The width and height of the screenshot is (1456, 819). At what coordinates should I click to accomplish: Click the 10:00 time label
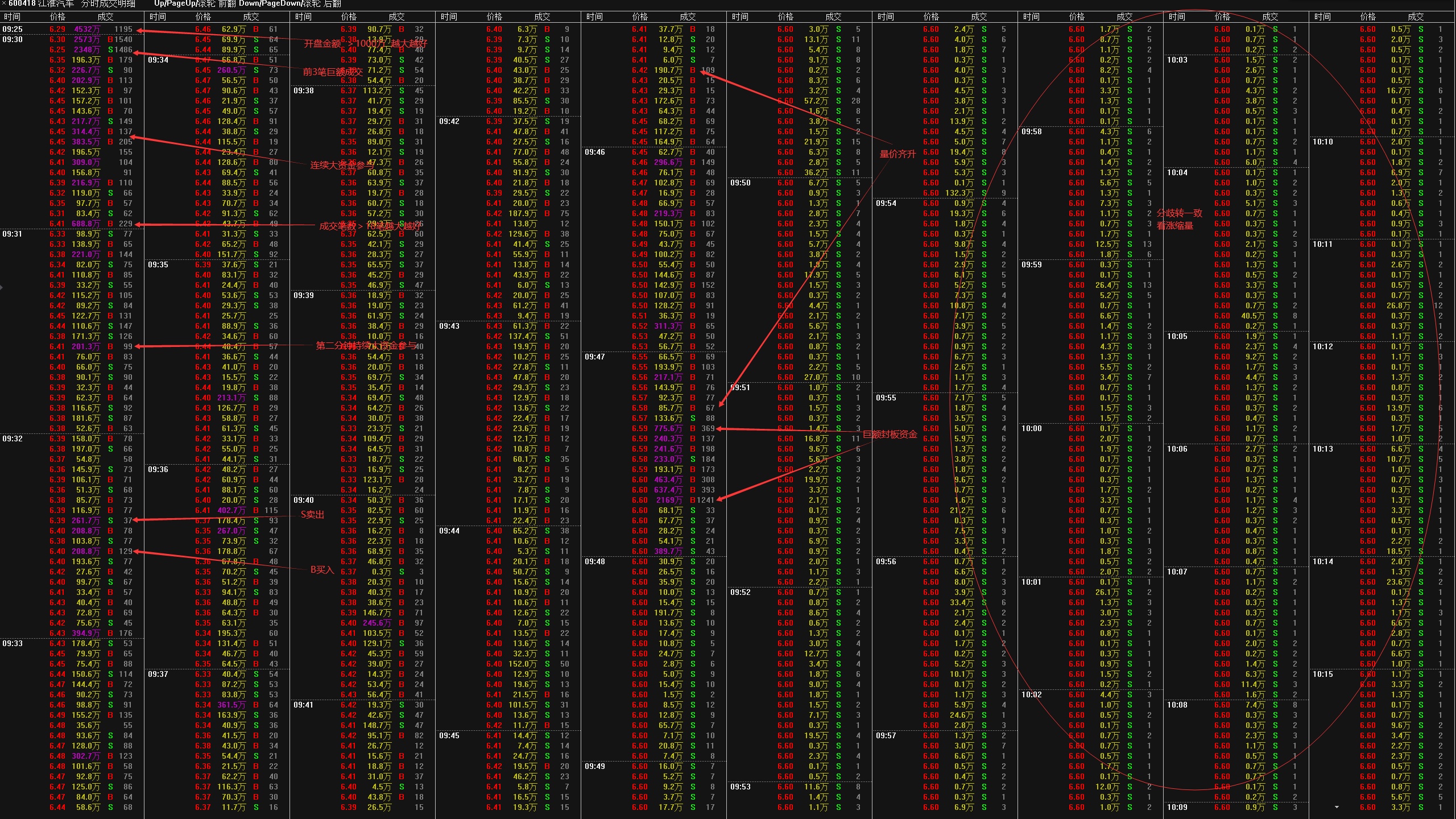(x=1032, y=428)
